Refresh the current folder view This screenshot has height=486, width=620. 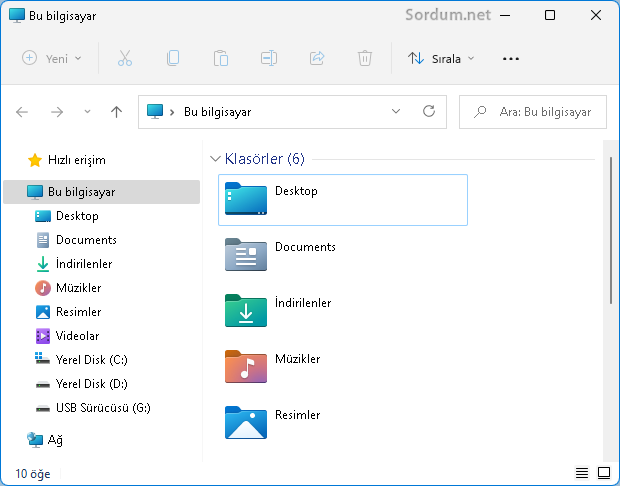[x=429, y=112]
